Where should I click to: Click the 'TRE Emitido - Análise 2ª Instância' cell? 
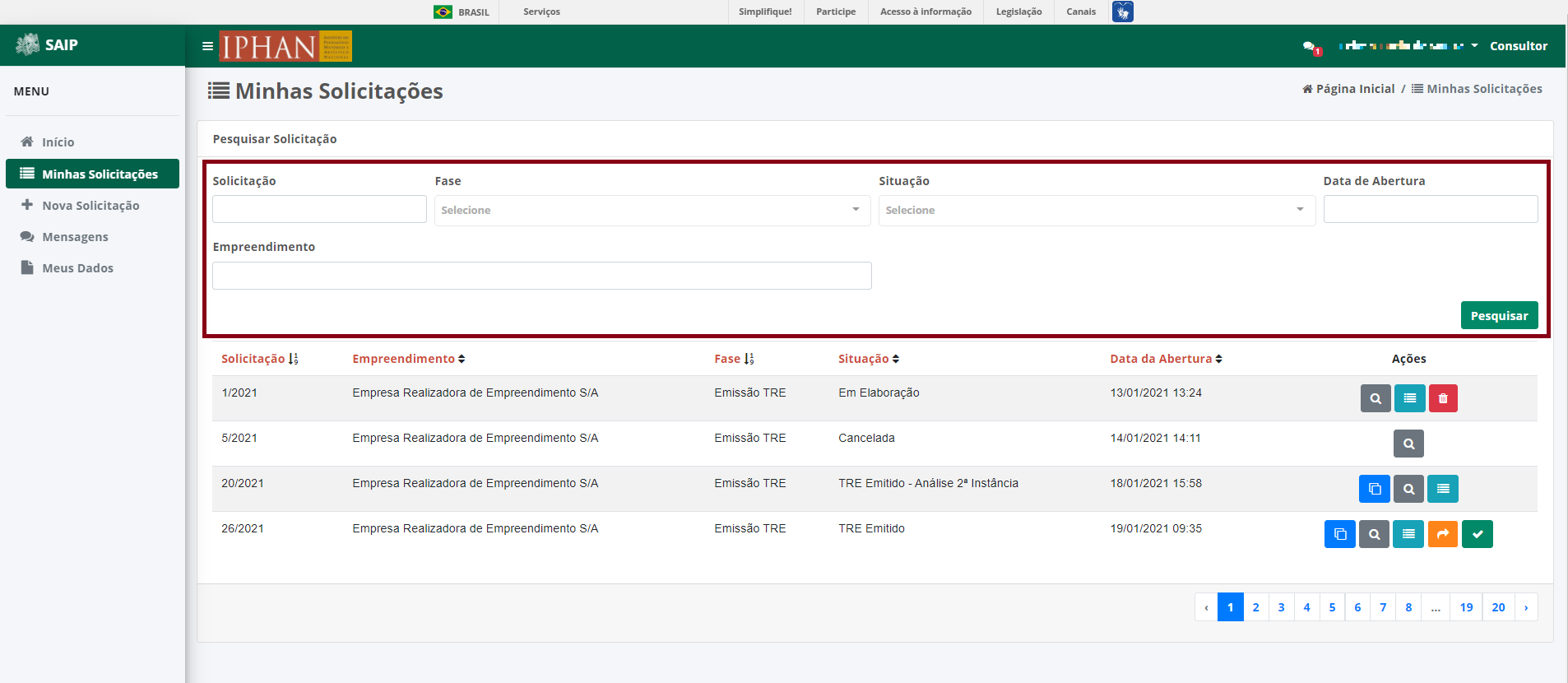[928, 483]
